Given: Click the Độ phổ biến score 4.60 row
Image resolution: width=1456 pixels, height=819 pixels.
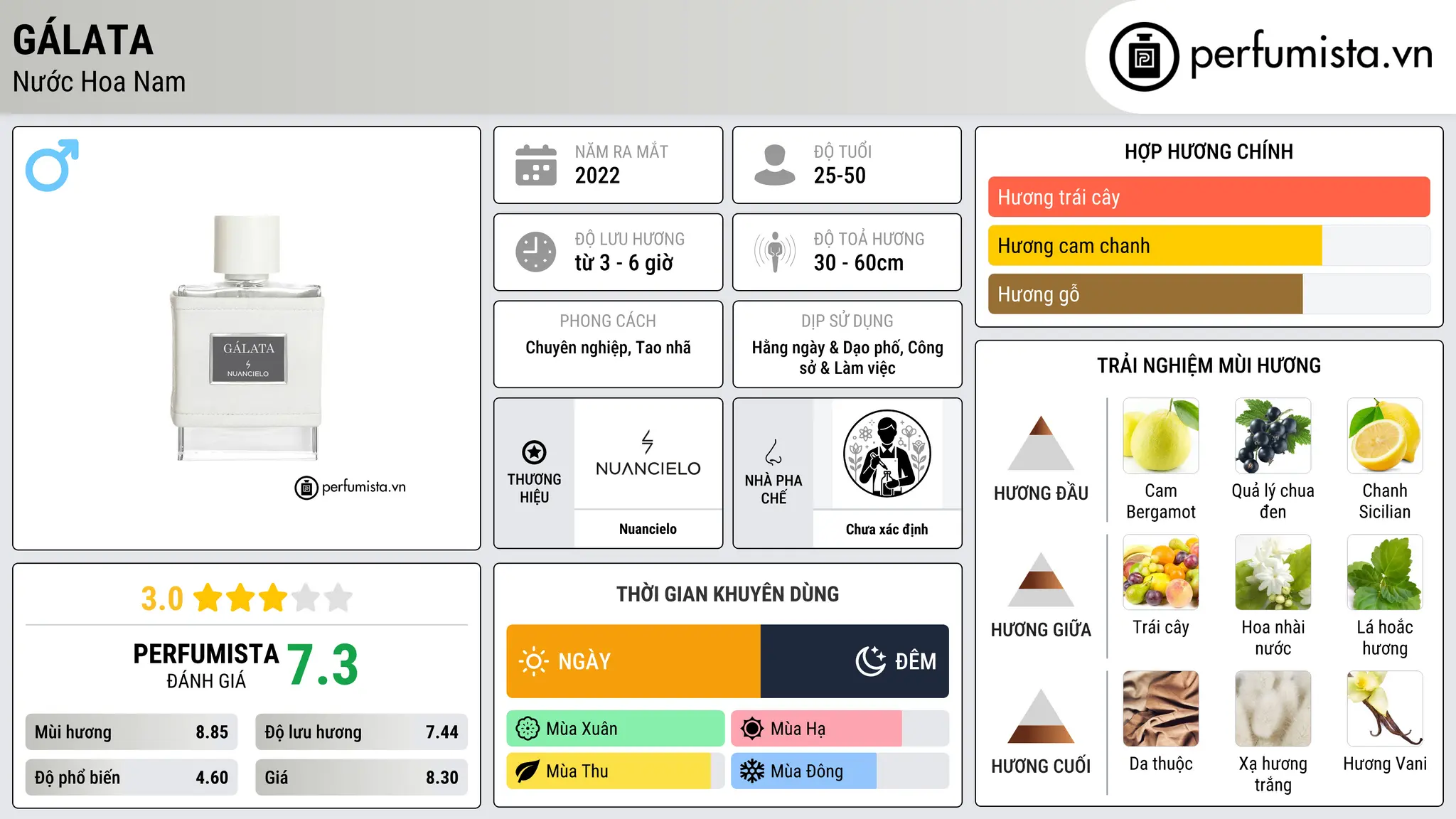Looking at the screenshot, I should click(x=132, y=777).
